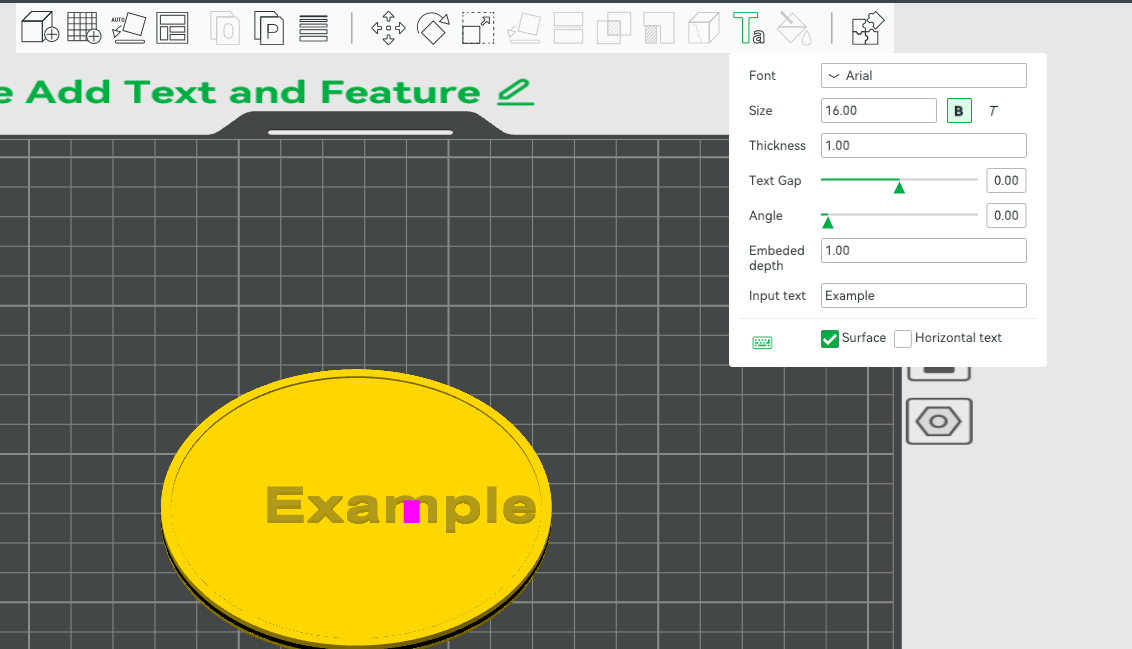Select the Rotate tool icon

pos(433,28)
